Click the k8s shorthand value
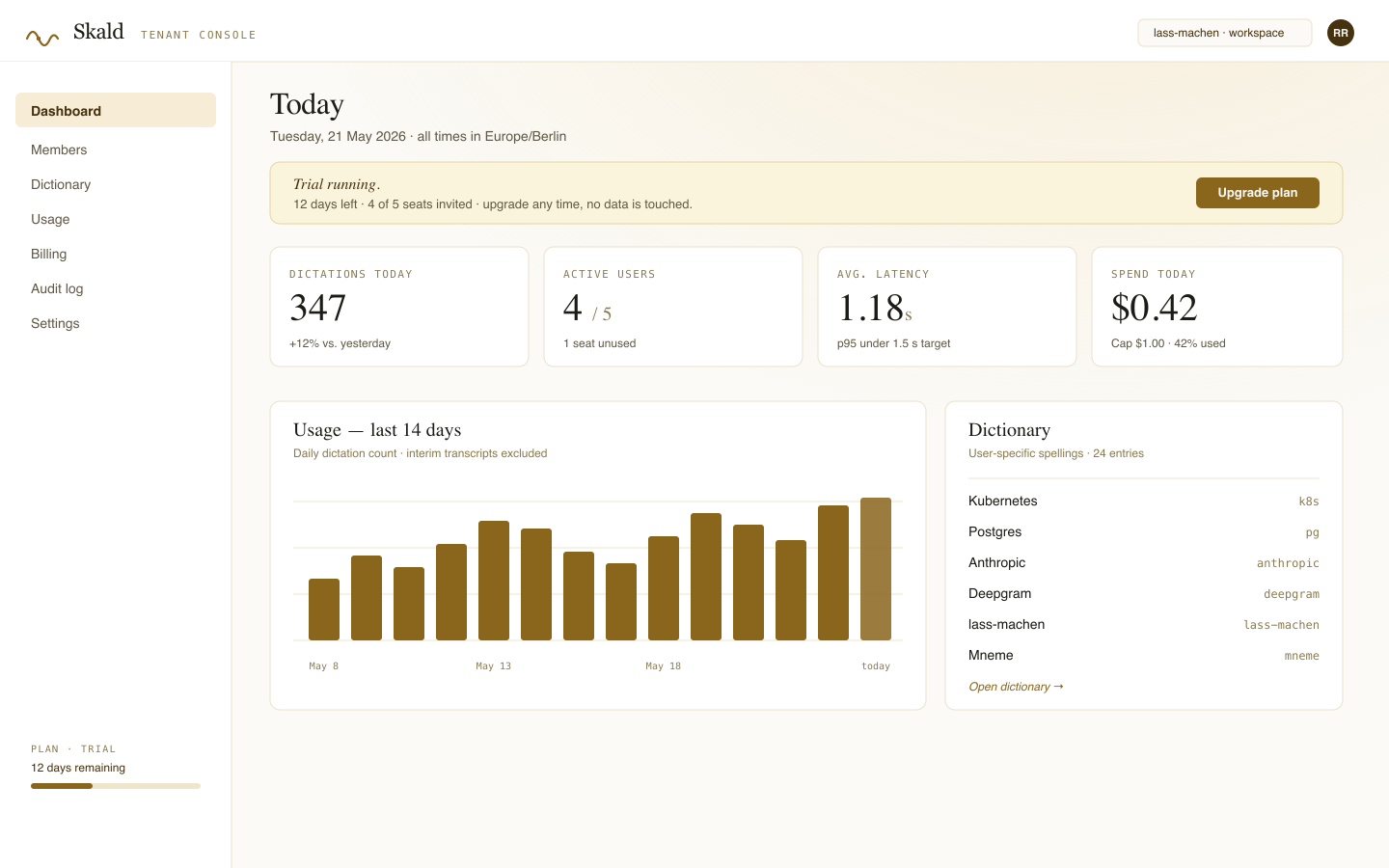This screenshot has height=868, width=1389. pos(1309,502)
